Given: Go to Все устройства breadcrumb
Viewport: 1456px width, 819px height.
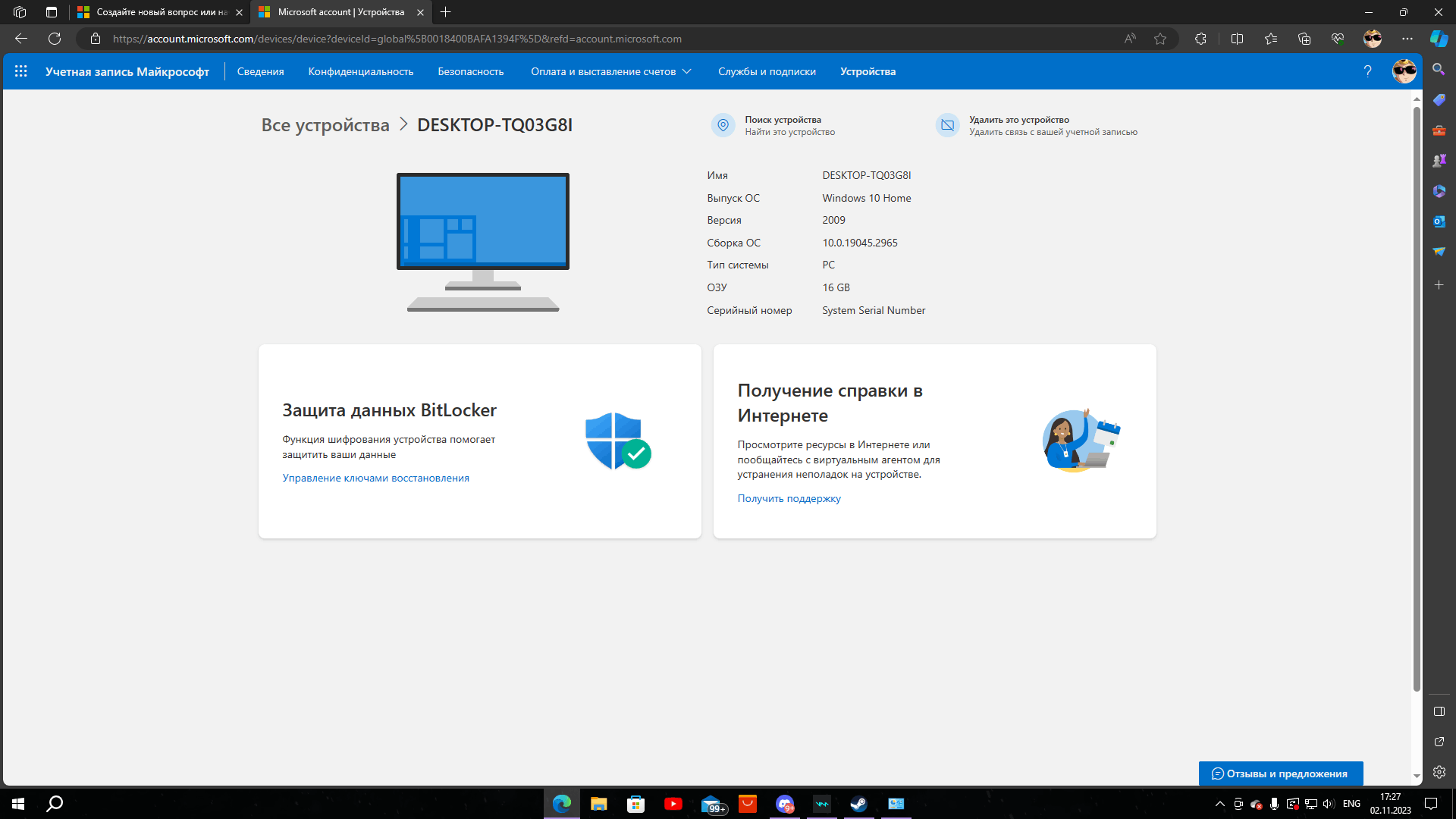Looking at the screenshot, I should click(x=325, y=125).
